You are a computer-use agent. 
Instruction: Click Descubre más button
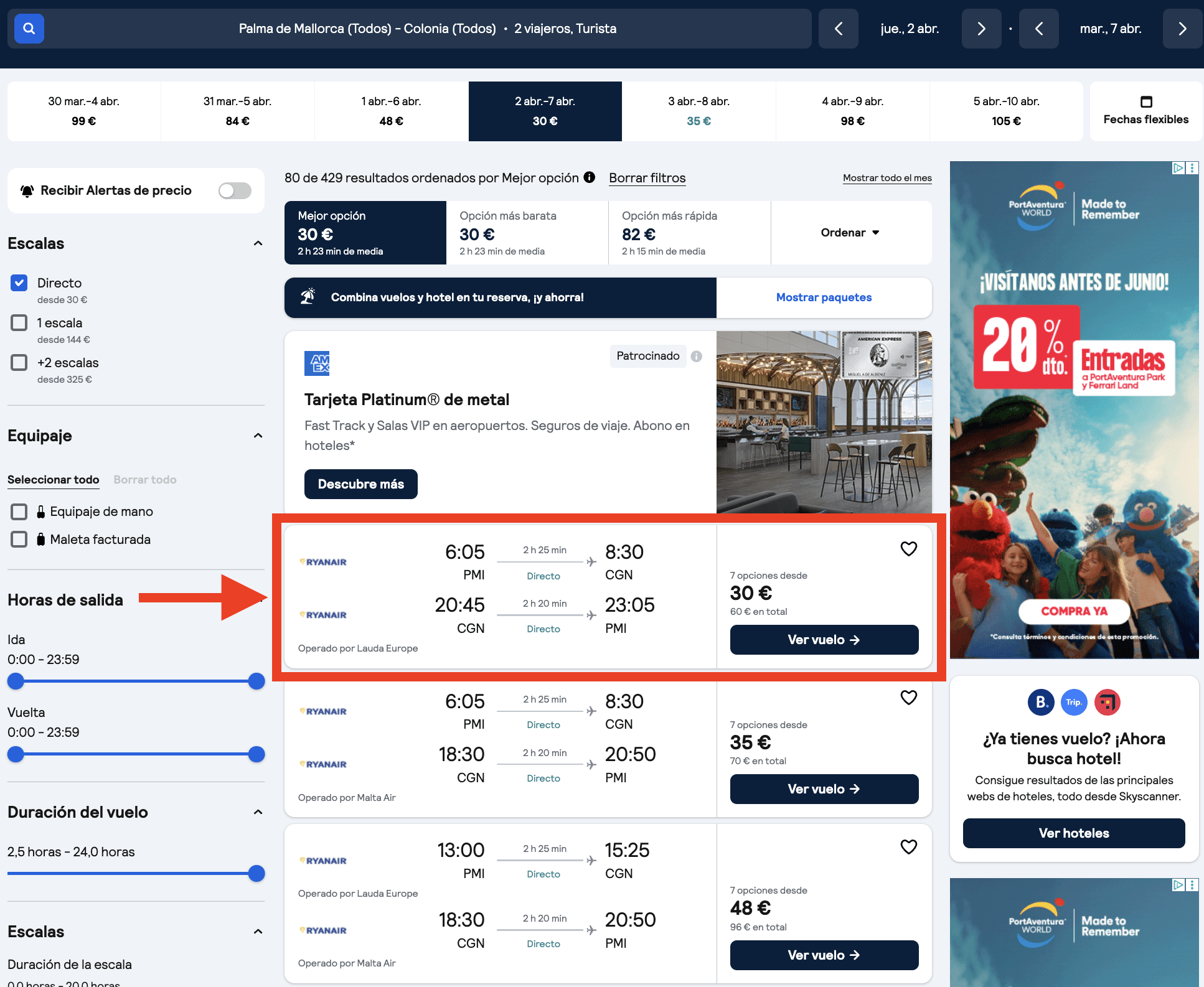361,484
